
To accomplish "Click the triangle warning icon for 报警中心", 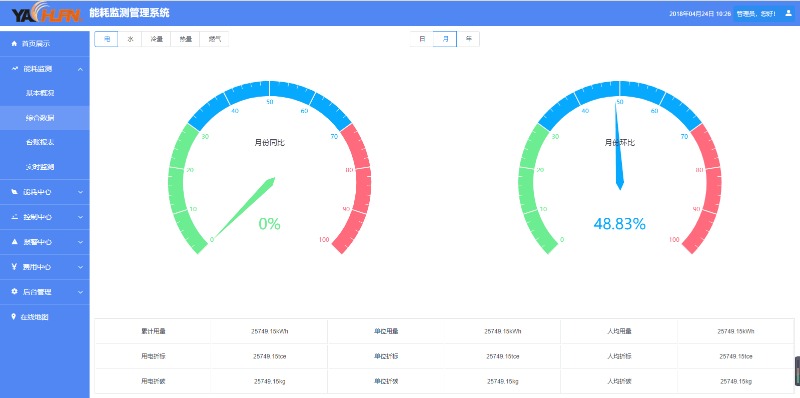I will pyautogui.click(x=14, y=242).
